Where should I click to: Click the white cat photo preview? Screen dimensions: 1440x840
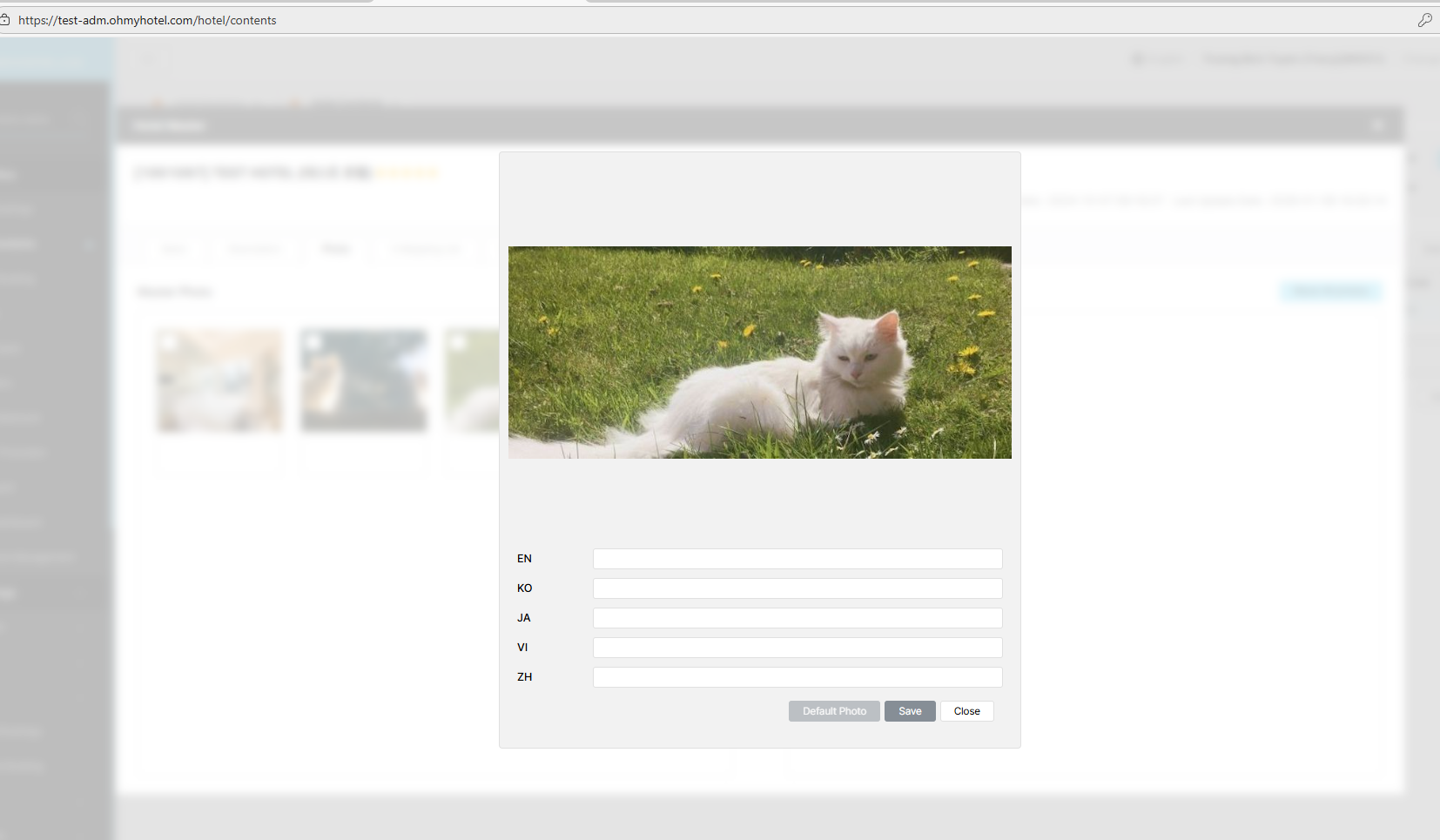[x=760, y=353]
